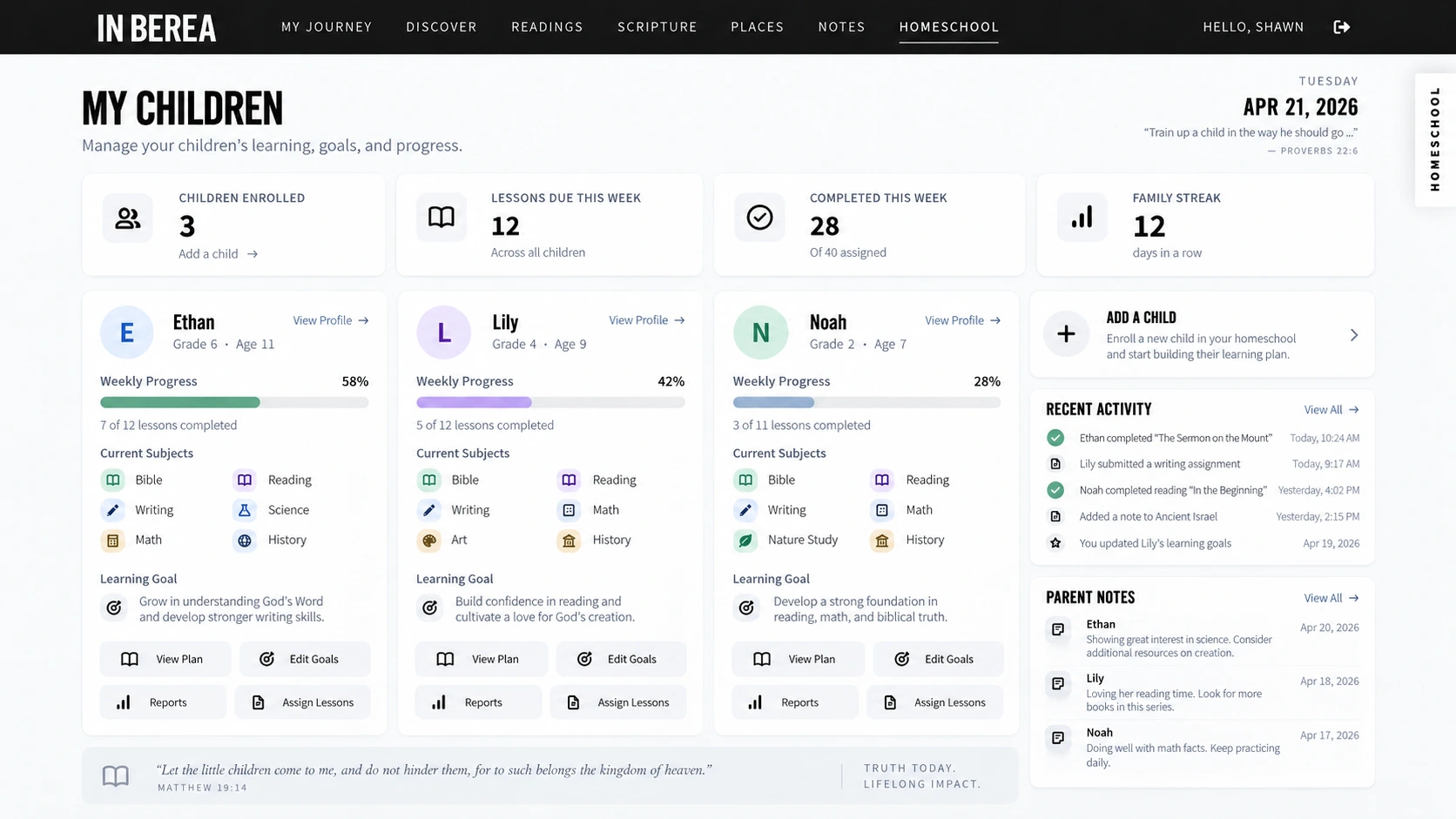Open the Places nav item
This screenshot has width=1456, height=819.
(x=758, y=27)
